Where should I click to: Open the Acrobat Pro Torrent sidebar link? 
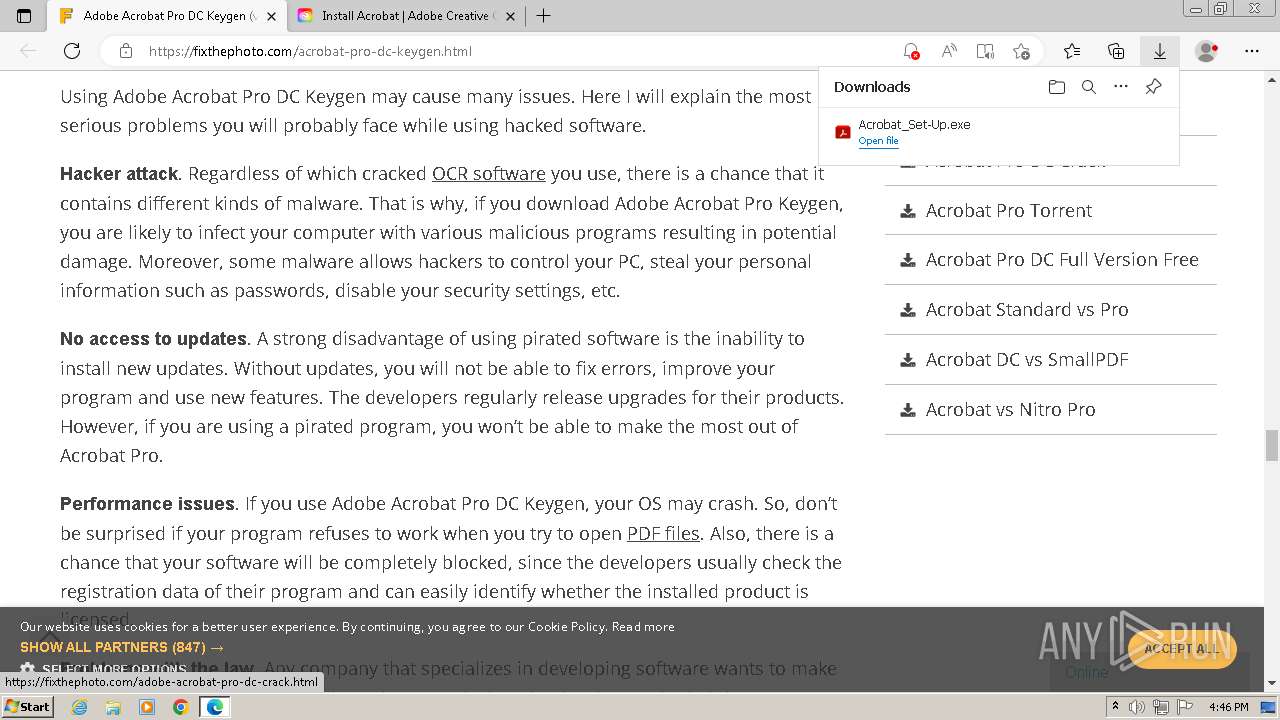tap(1009, 210)
